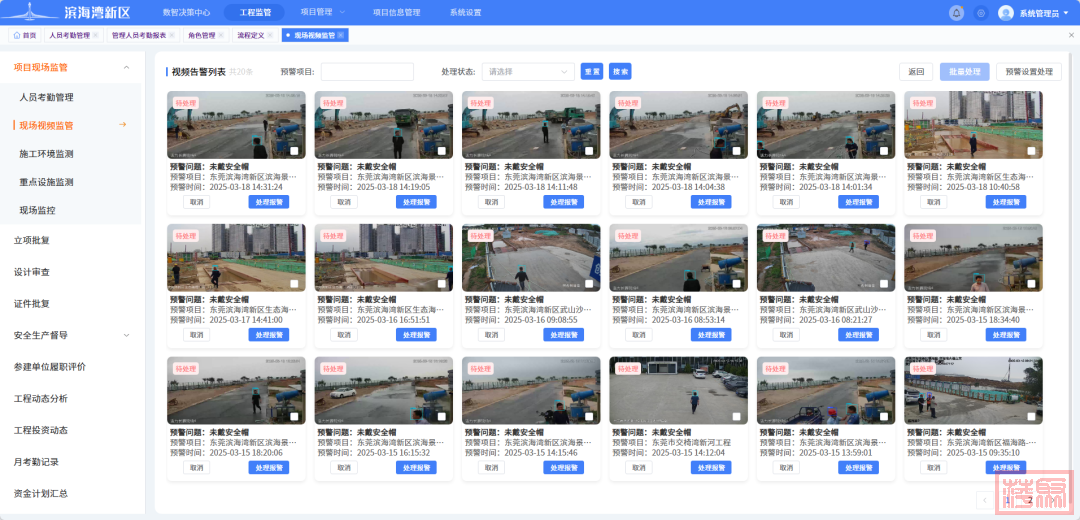Image resolution: width=1080 pixels, height=520 pixels.
Task: Click the home icon on the 首页 tab
Action: [x=16, y=35]
